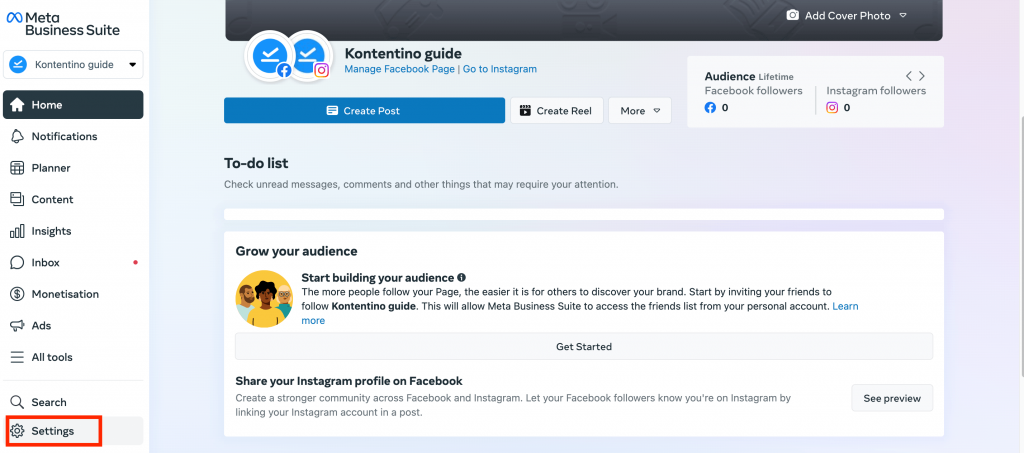
Task: Click the Settings gear icon
Action: (17, 431)
